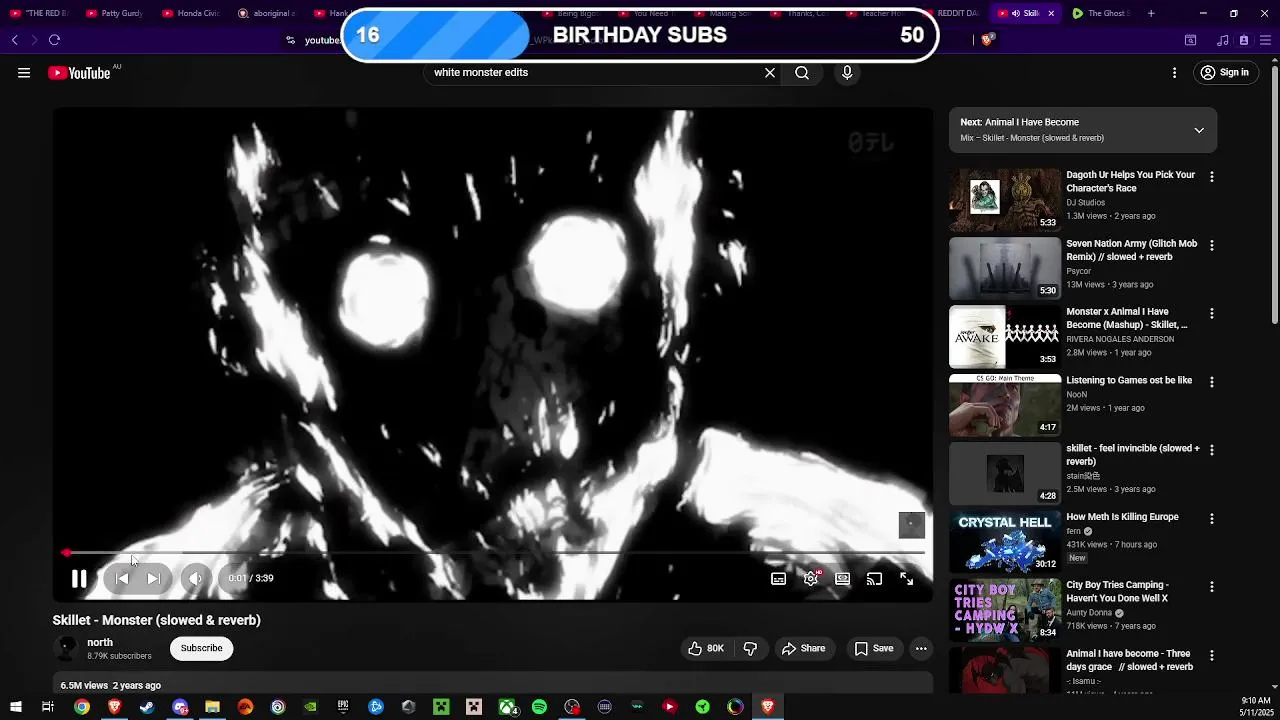Go to the YouTube home logo

tap(79, 73)
